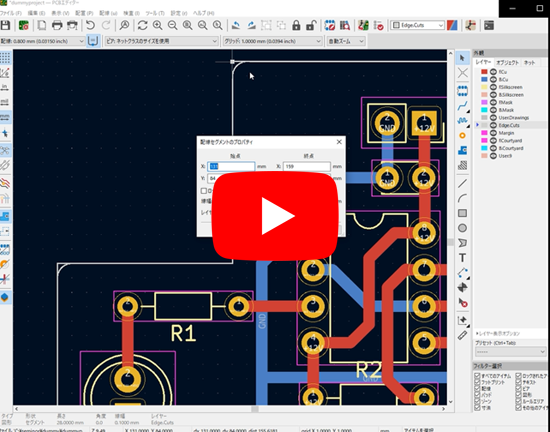Image resolution: width=550 pixels, height=432 pixels.
Task: Uncheck the フットプリント filter checkbox
Action: tap(477, 382)
